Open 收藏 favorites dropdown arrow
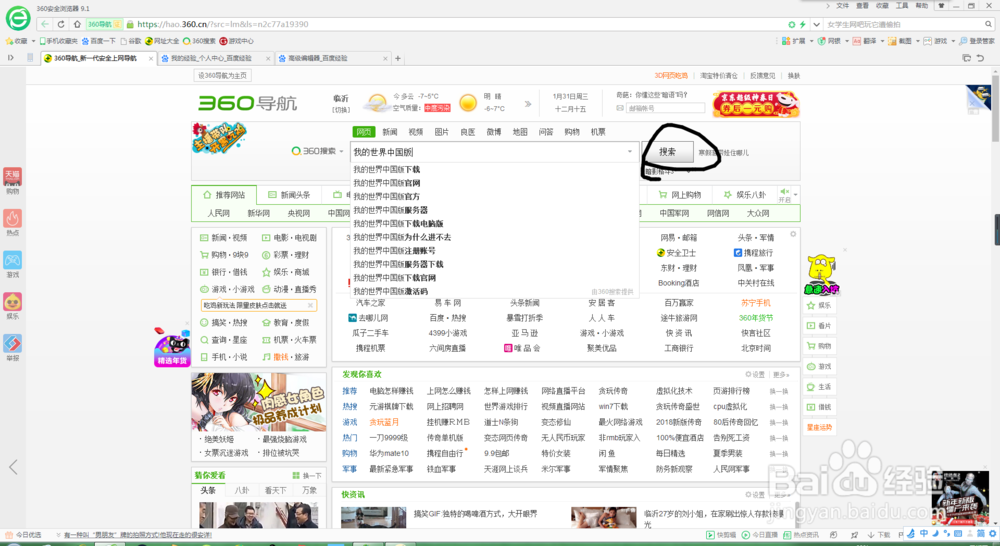The image size is (1000, 546). point(33,41)
